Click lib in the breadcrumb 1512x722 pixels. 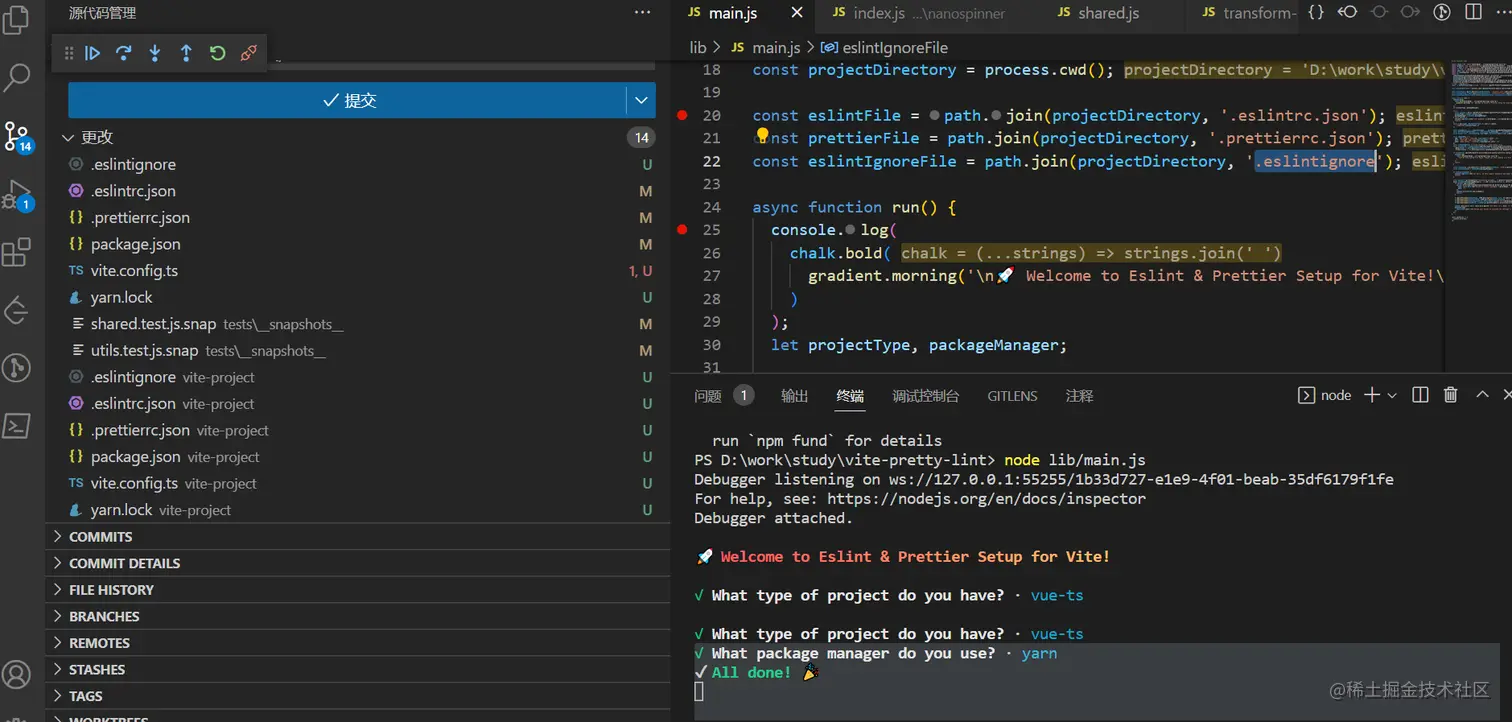click(698, 47)
